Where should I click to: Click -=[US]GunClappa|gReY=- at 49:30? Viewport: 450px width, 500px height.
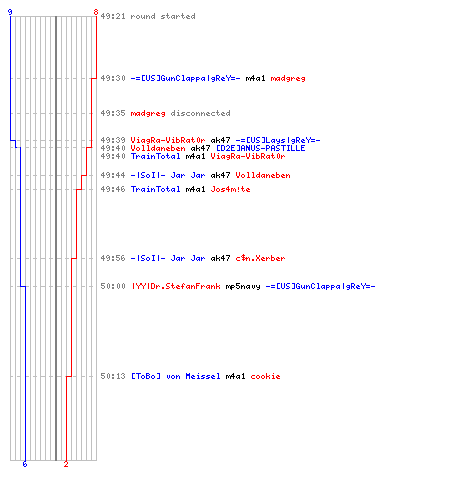click(185, 78)
